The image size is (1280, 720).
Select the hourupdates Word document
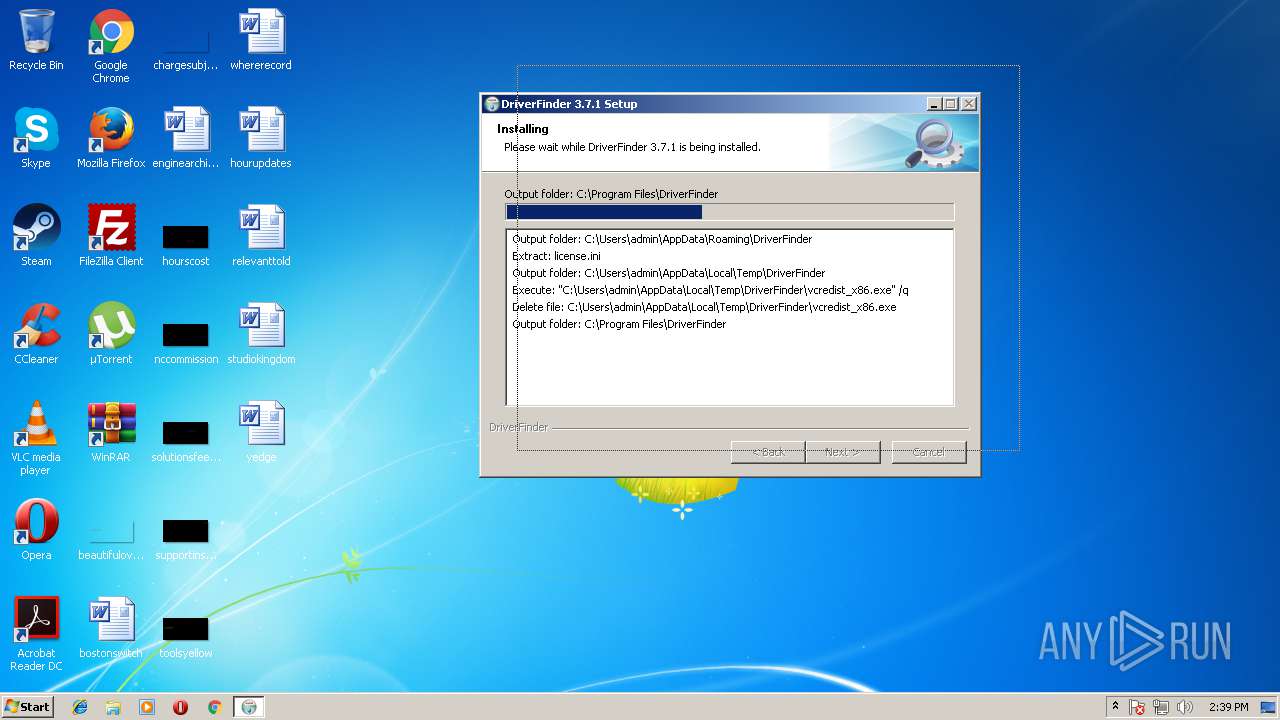coord(261,138)
